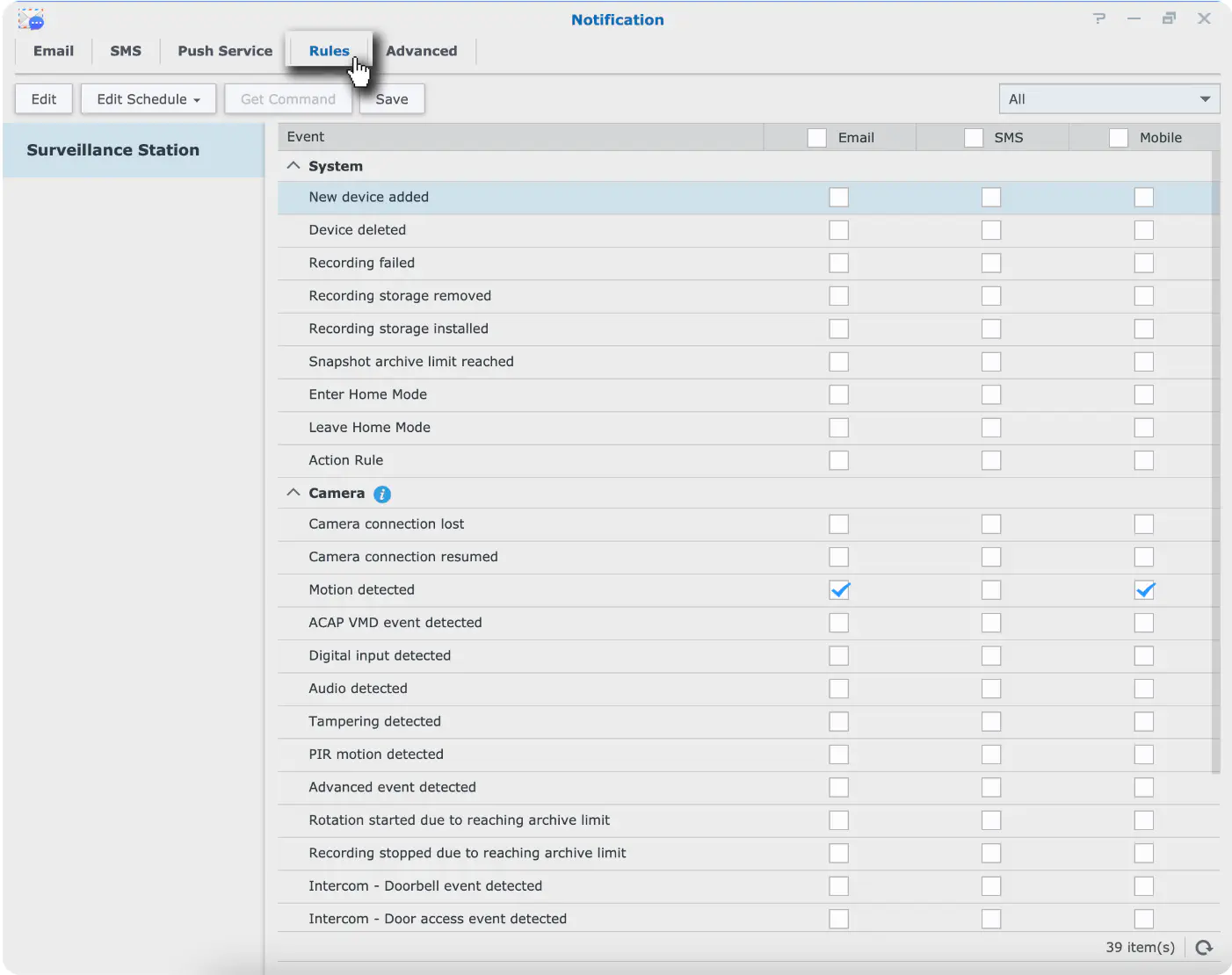Switch to the Push Service tab
This screenshot has height=975, width=1232.
pos(225,51)
